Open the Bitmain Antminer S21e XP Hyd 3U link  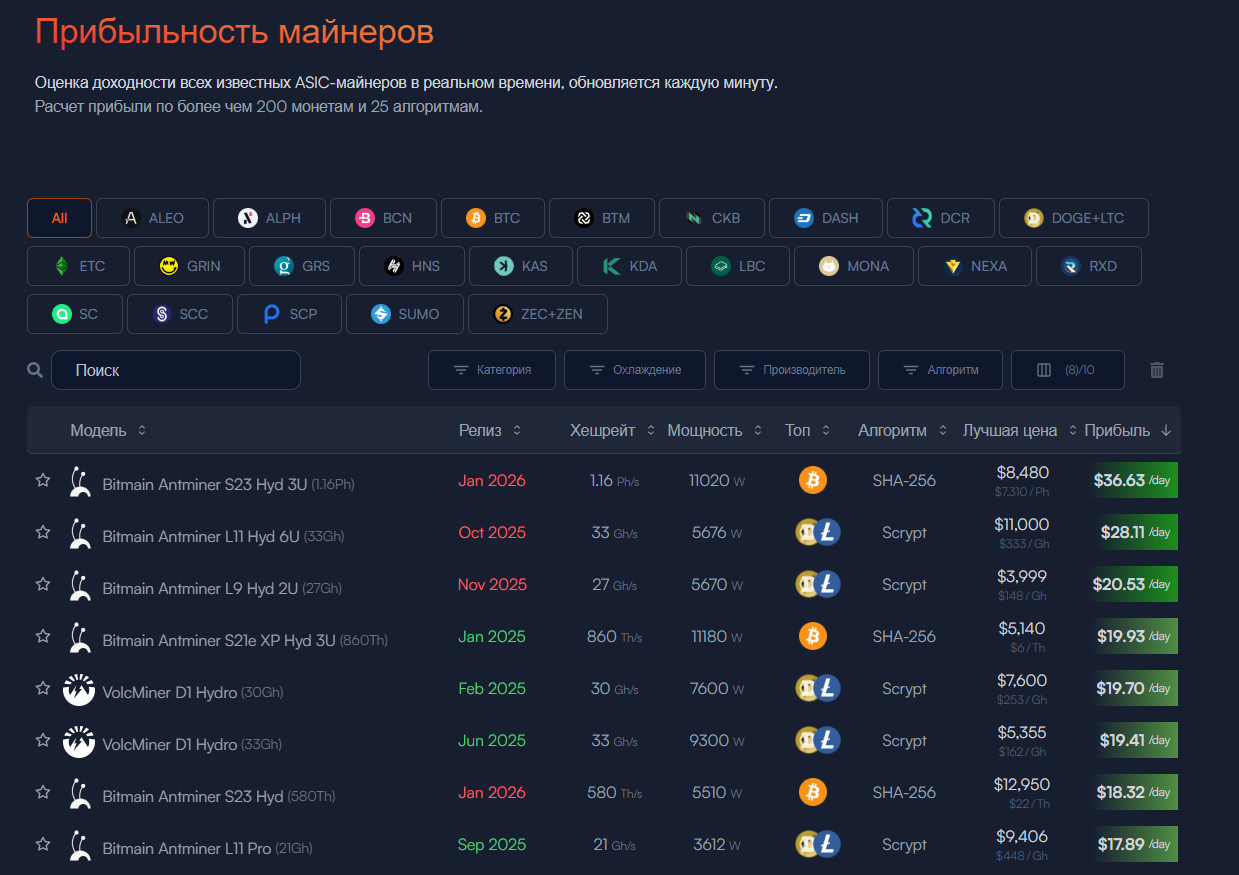pos(218,640)
